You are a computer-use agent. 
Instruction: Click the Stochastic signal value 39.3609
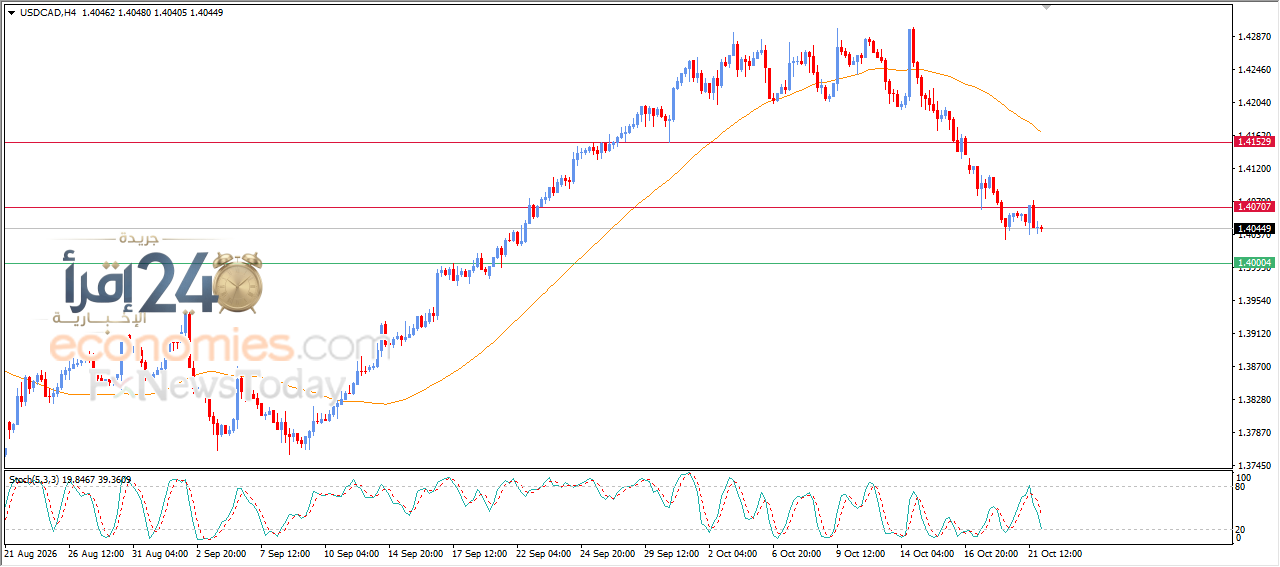(x=114, y=480)
